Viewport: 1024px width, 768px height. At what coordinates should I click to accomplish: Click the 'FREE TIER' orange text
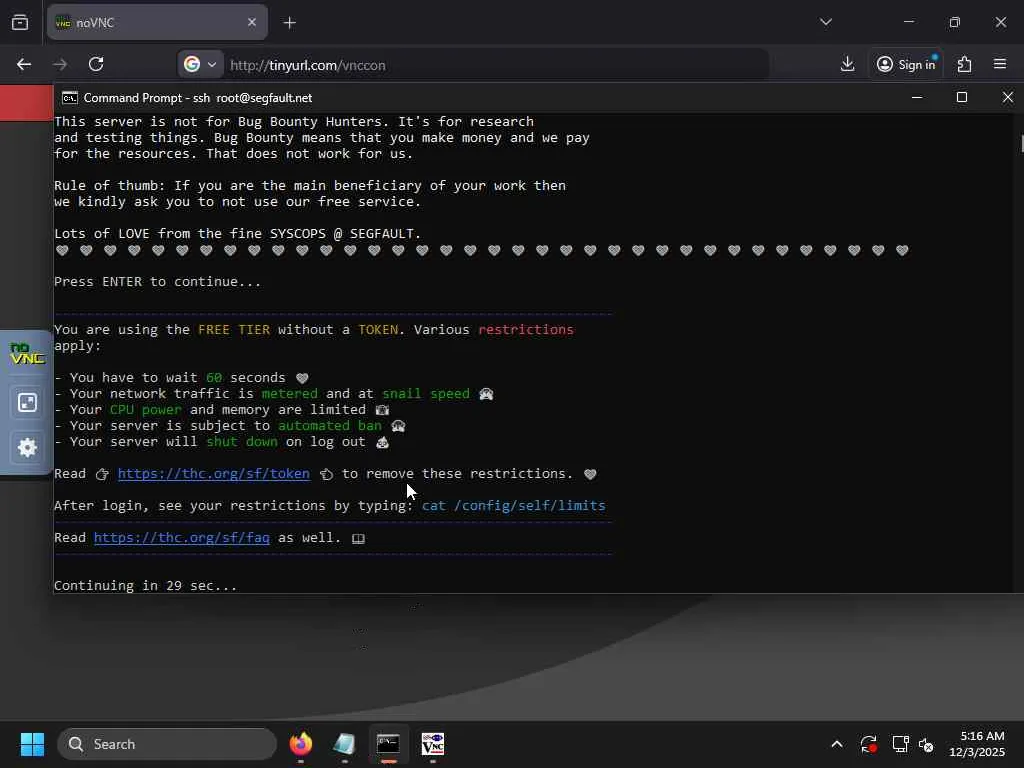[234, 330]
